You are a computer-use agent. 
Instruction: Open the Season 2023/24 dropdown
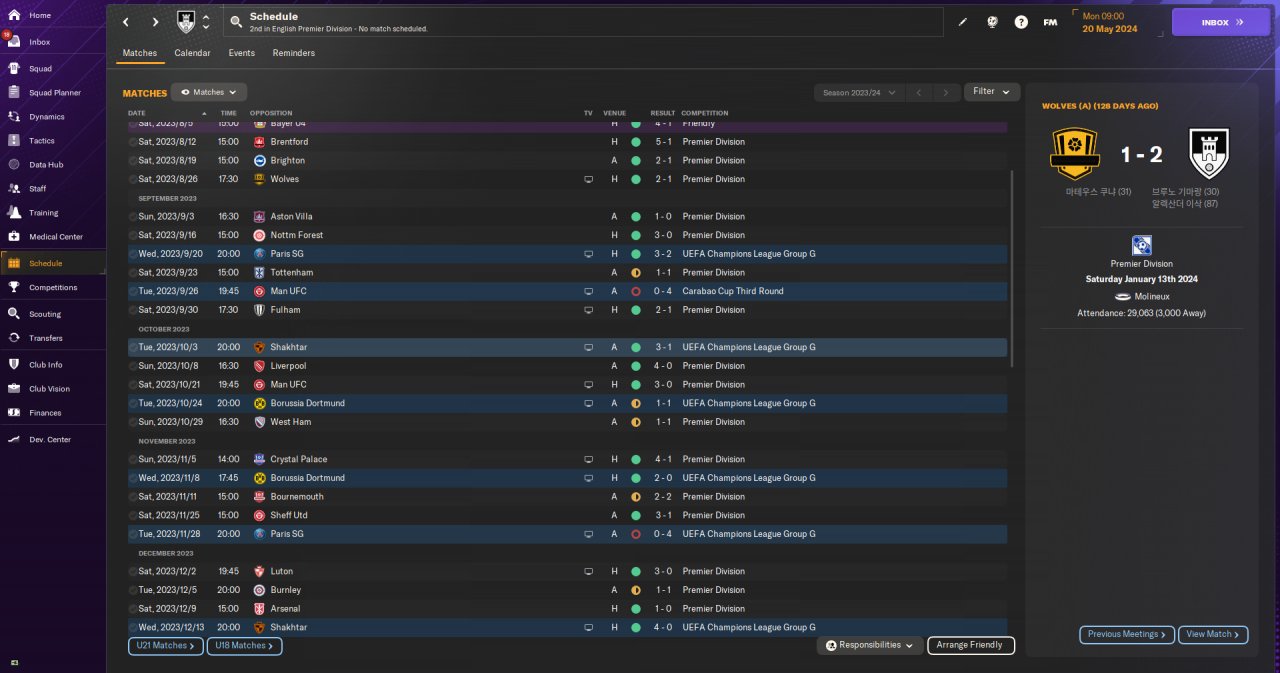(860, 92)
